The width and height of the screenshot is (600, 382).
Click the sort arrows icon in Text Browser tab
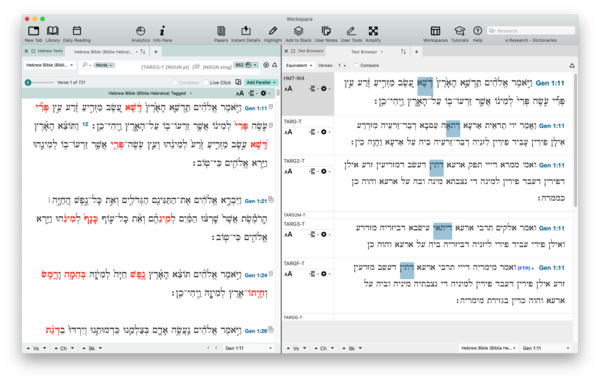pyautogui.click(x=403, y=51)
